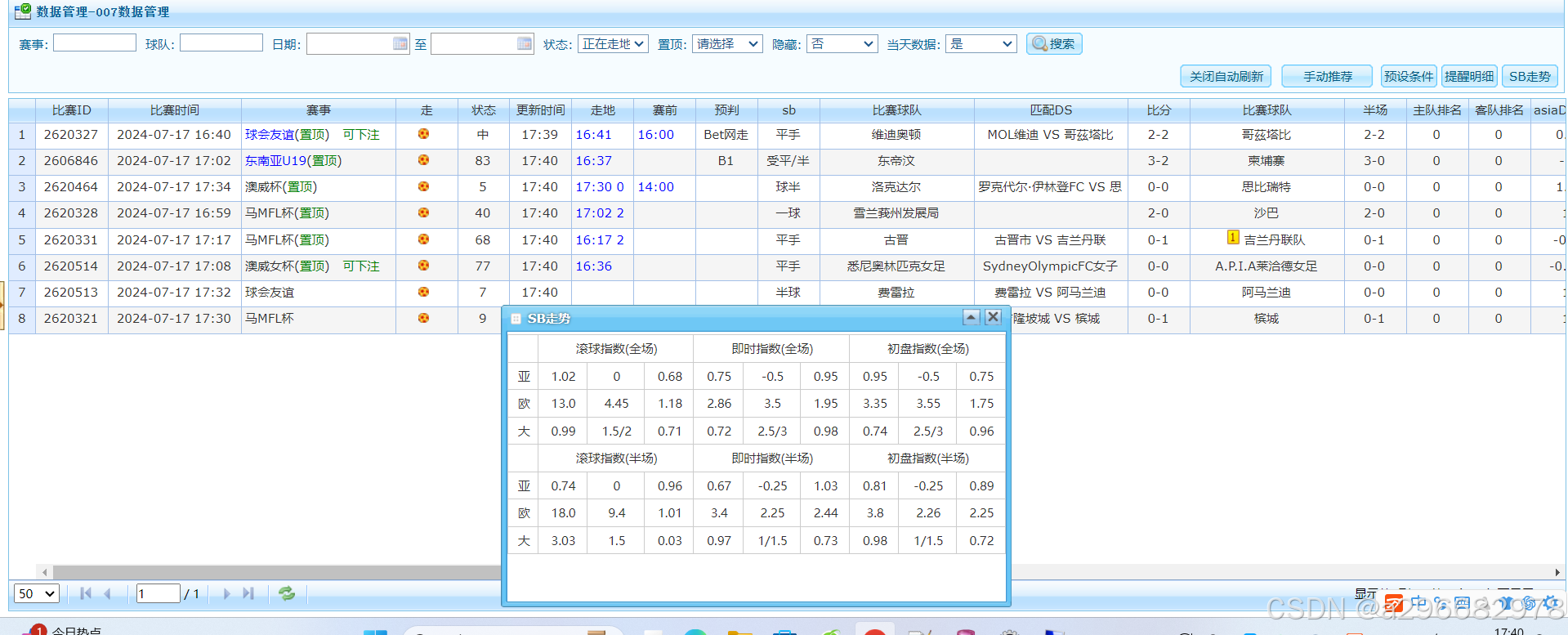Open the page size dropdown showing 50

pos(36,593)
